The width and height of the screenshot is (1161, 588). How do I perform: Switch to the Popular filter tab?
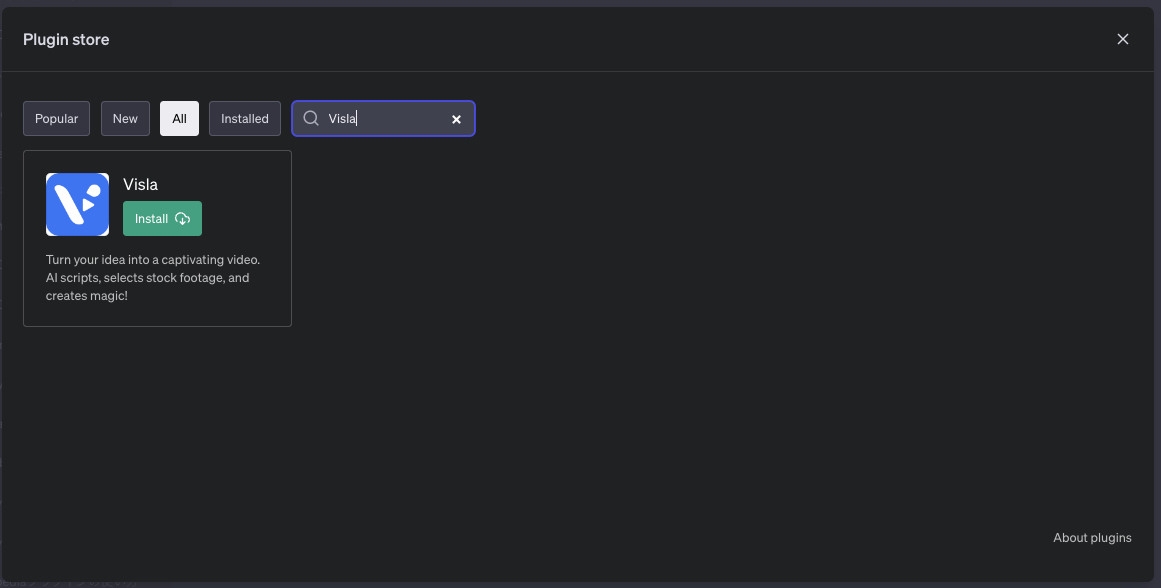[57, 118]
